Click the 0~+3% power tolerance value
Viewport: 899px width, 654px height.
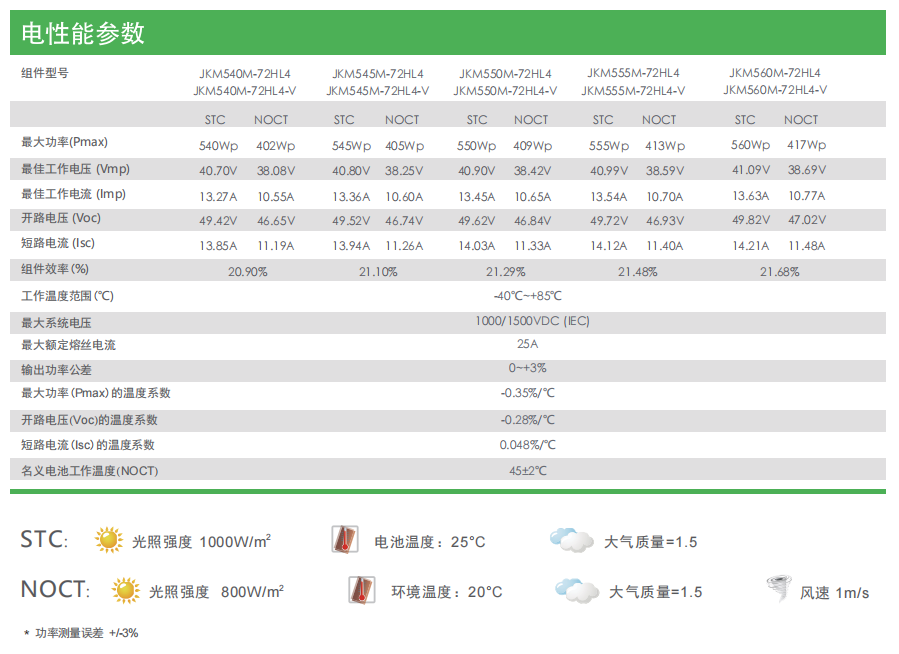pos(527,368)
